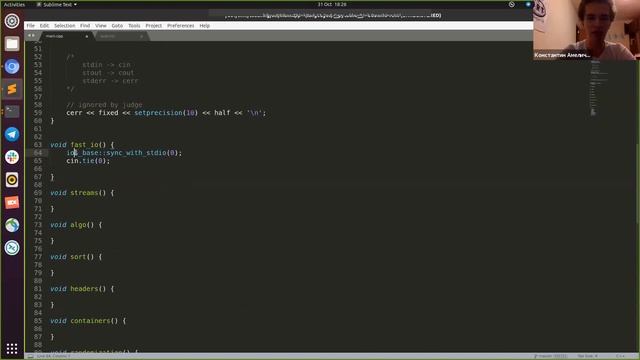
Task: Click the 'void algo() {' line
Action: [x=76, y=225]
